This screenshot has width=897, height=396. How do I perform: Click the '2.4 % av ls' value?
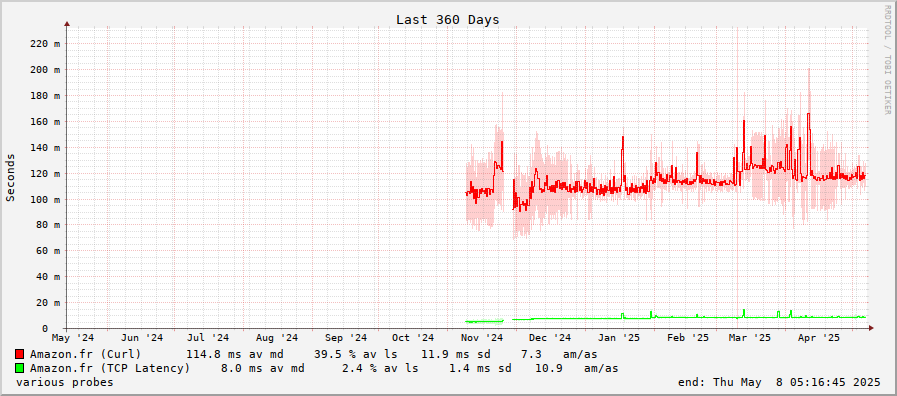tap(380, 369)
